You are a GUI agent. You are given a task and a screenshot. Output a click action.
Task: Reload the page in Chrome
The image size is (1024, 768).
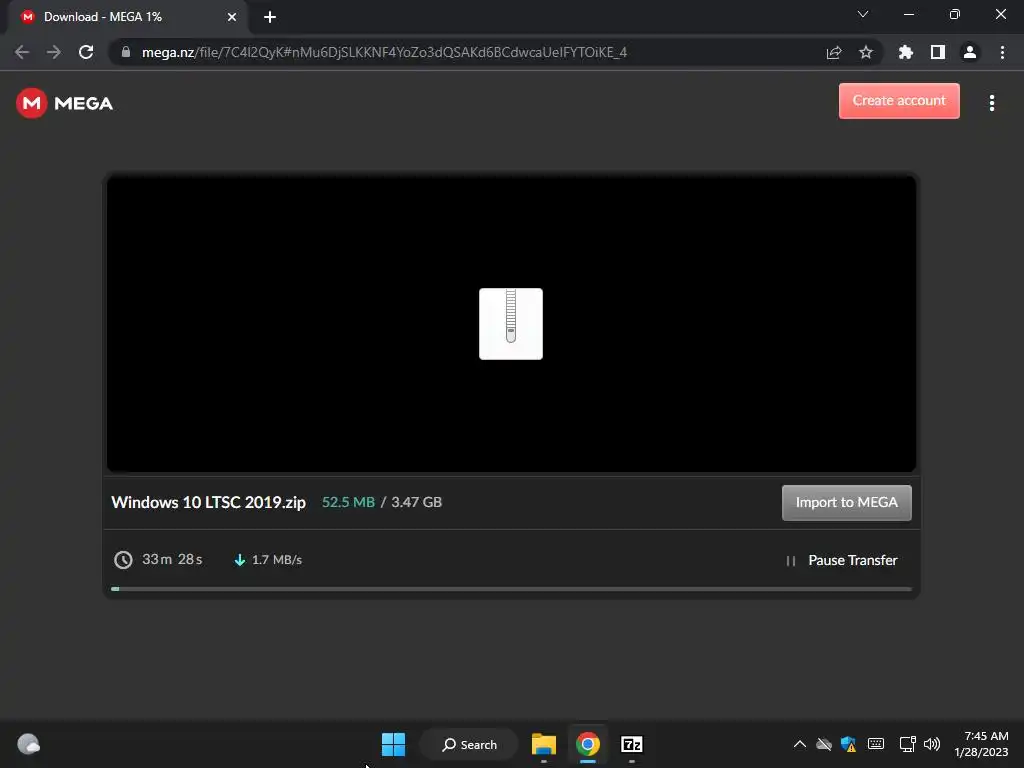[86, 52]
